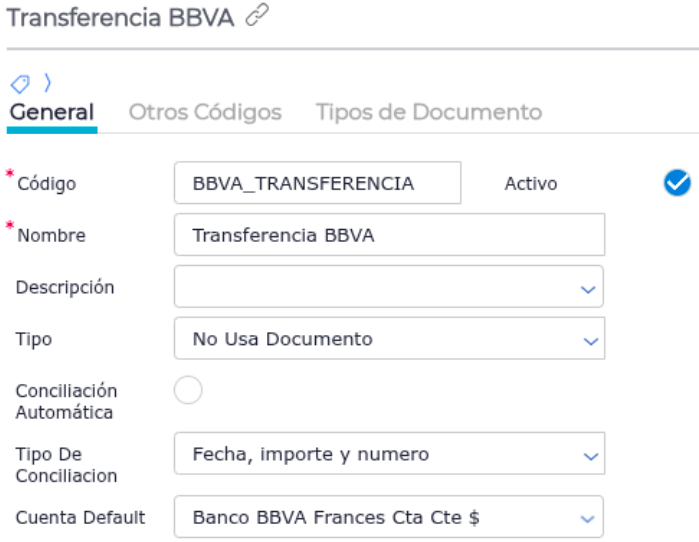This screenshot has height=542, width=699.
Task: Enable the Conciliación Automática checkbox
Action: click(x=188, y=391)
